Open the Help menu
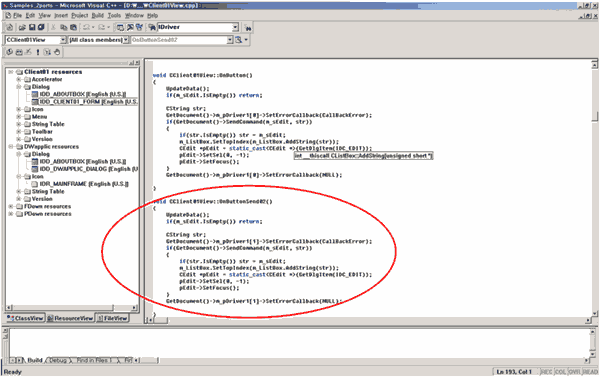The height and width of the screenshot is (377, 600). (x=153, y=15)
